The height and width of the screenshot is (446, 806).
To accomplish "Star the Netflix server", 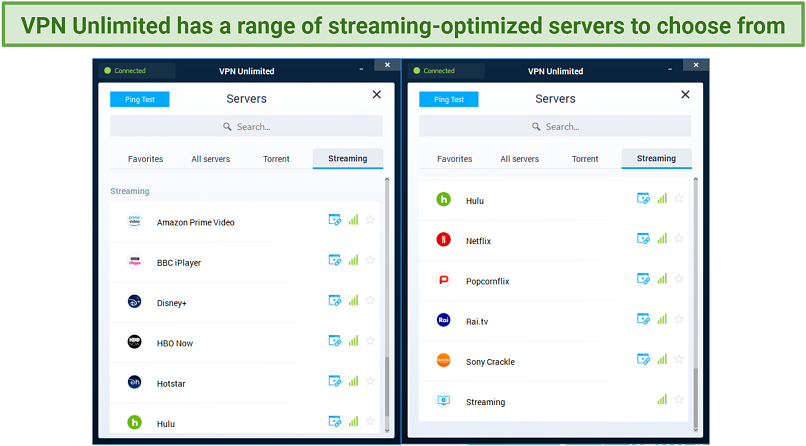I will click(679, 238).
